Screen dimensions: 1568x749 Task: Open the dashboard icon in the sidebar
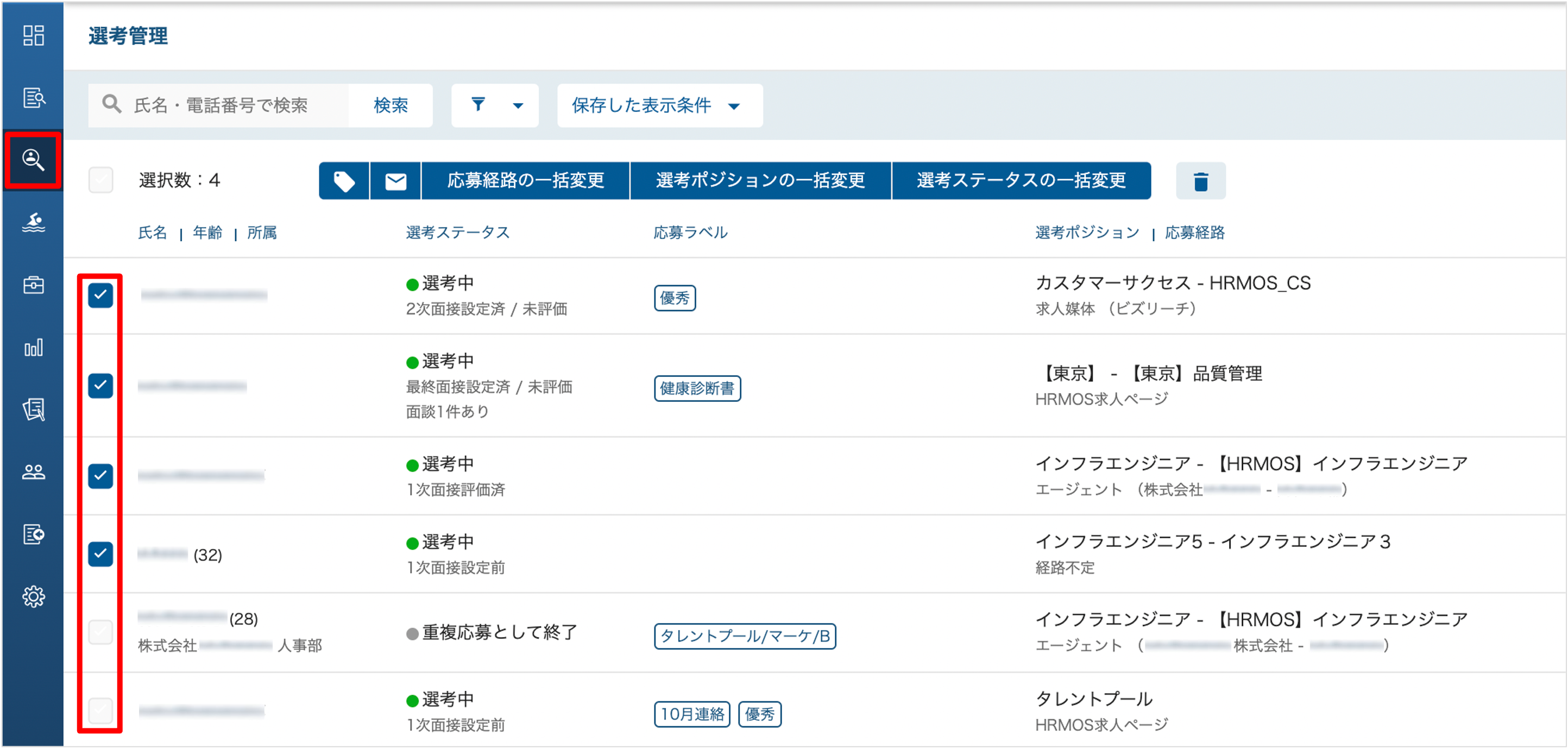[34, 35]
